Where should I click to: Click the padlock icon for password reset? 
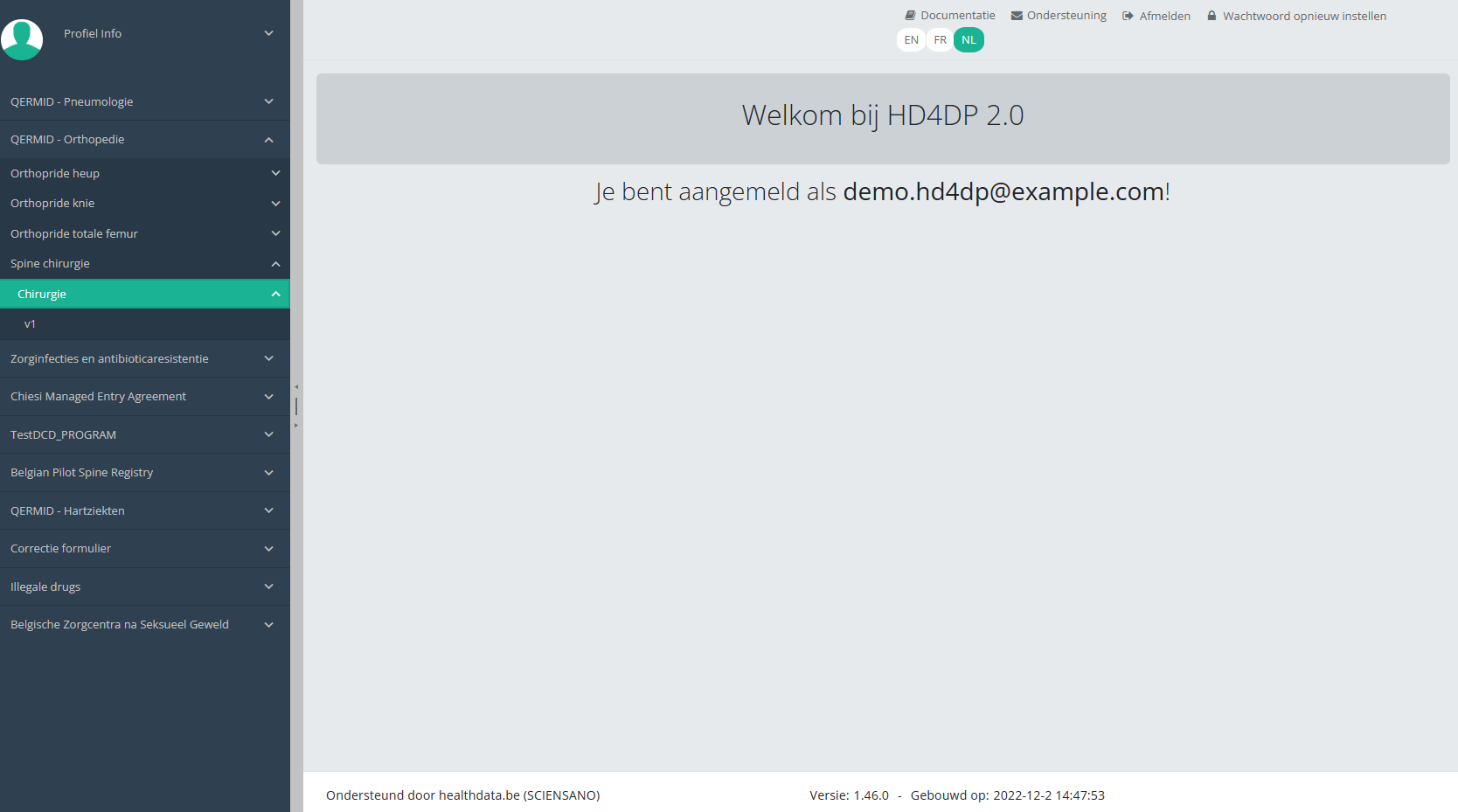[1212, 16]
